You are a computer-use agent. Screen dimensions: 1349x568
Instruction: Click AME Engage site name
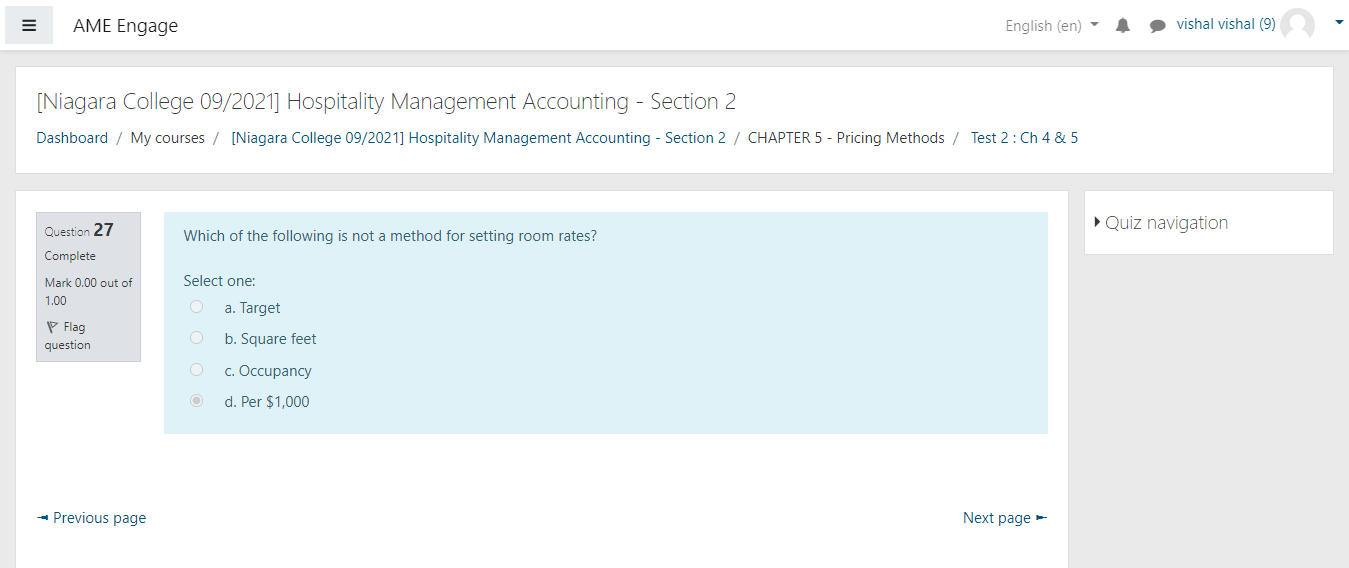125,26
